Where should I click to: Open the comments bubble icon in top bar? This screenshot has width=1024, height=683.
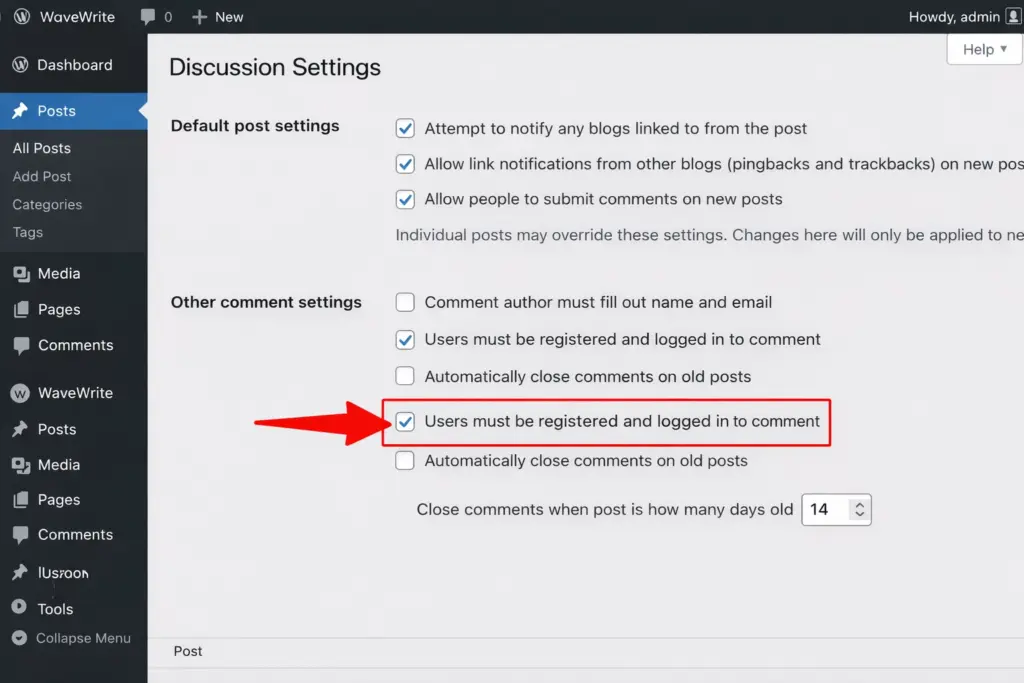tap(148, 17)
